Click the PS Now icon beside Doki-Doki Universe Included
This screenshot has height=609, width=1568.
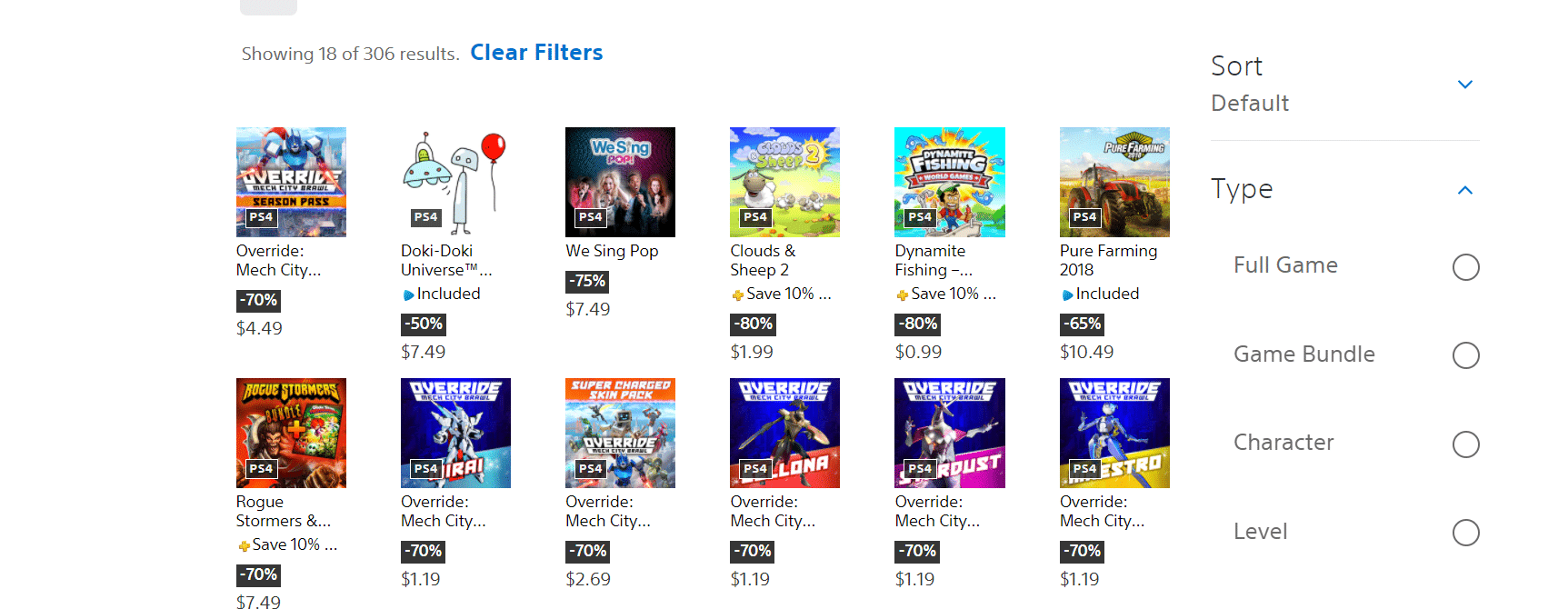(408, 295)
